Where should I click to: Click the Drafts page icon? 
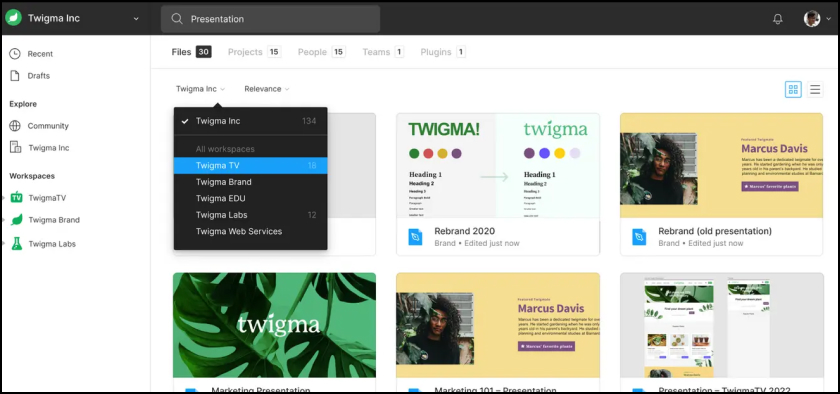click(15, 76)
